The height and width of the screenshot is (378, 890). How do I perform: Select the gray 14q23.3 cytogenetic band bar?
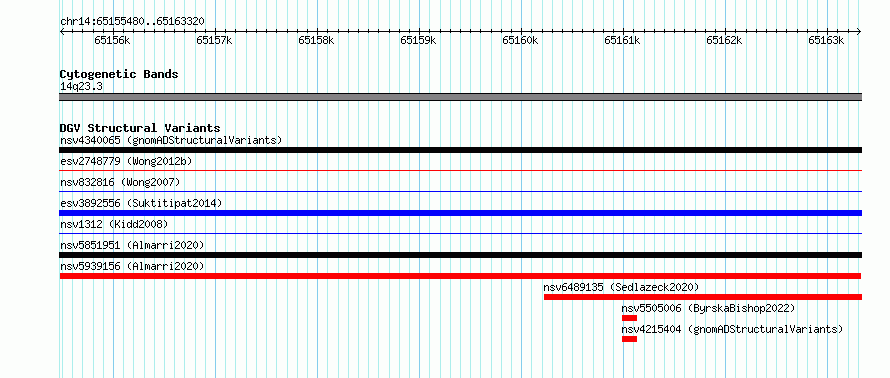tap(460, 97)
